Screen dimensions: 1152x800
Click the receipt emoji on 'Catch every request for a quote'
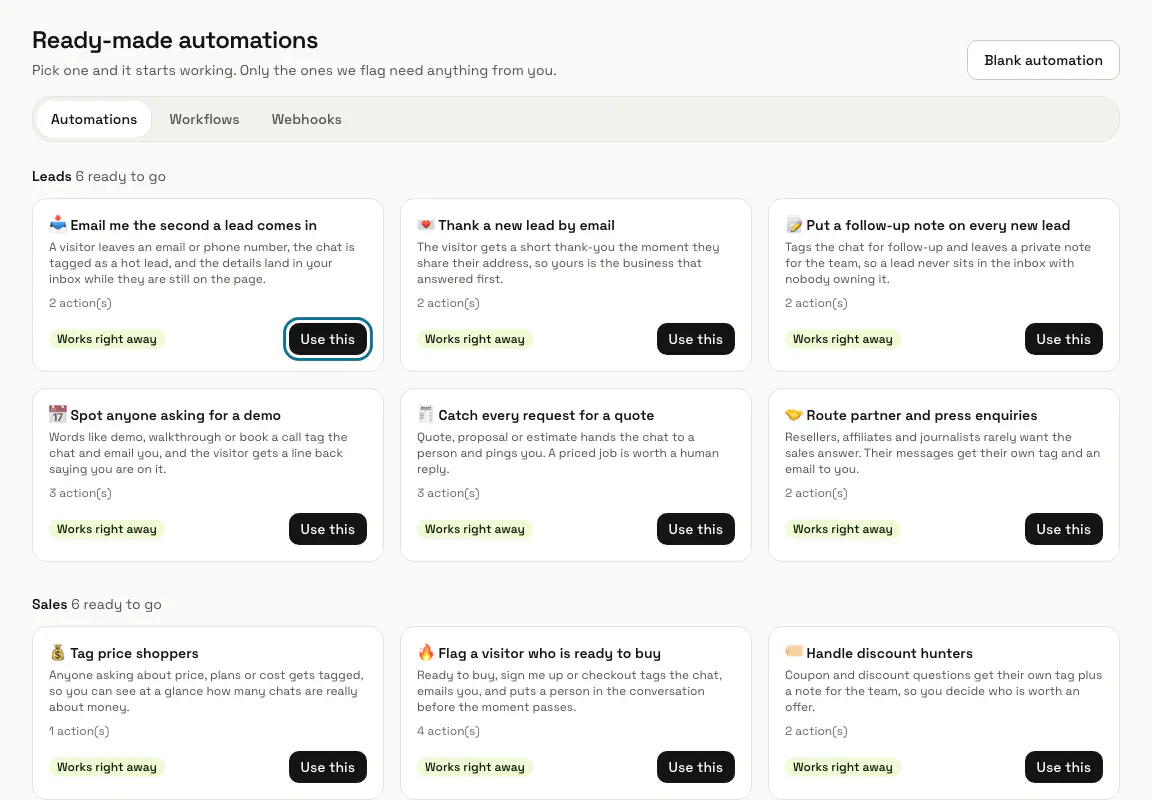[425, 414]
